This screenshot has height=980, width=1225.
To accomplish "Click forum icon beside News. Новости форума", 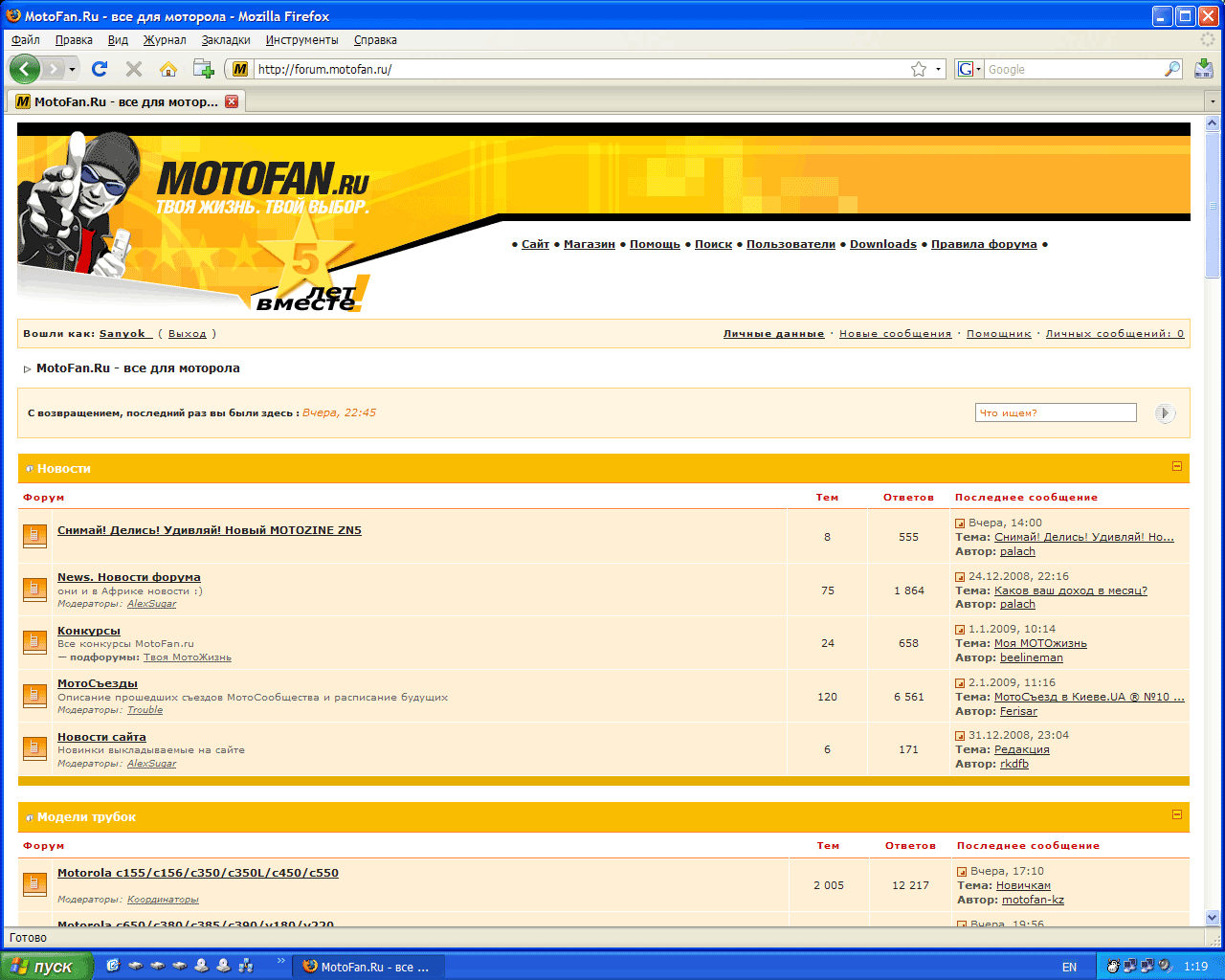I will [x=34, y=590].
